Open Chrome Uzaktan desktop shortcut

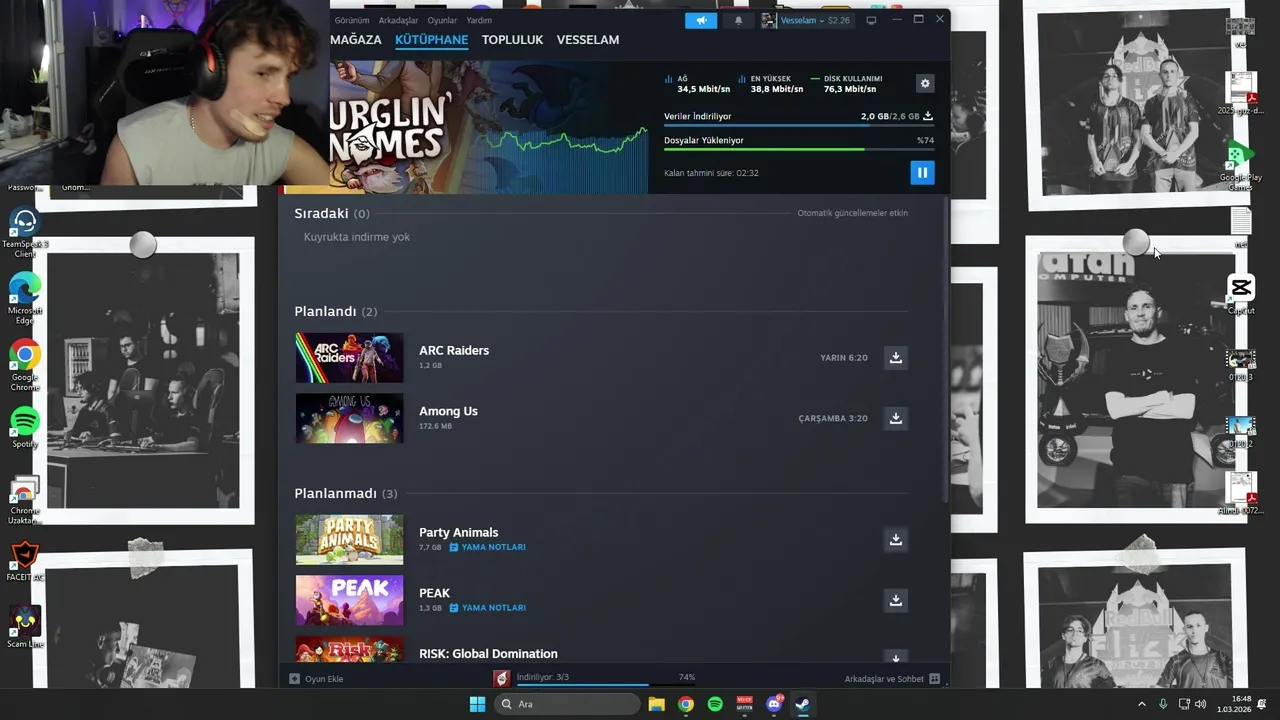[25, 500]
